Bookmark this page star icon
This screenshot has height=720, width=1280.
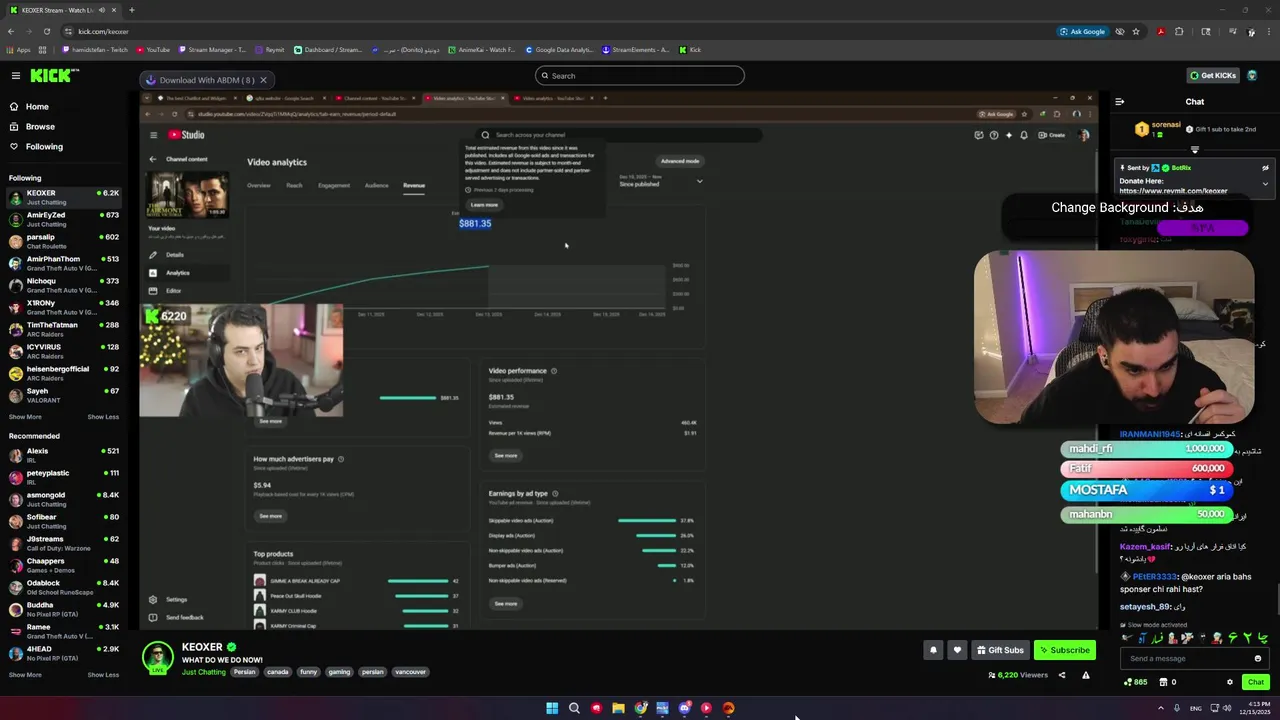point(1136,31)
